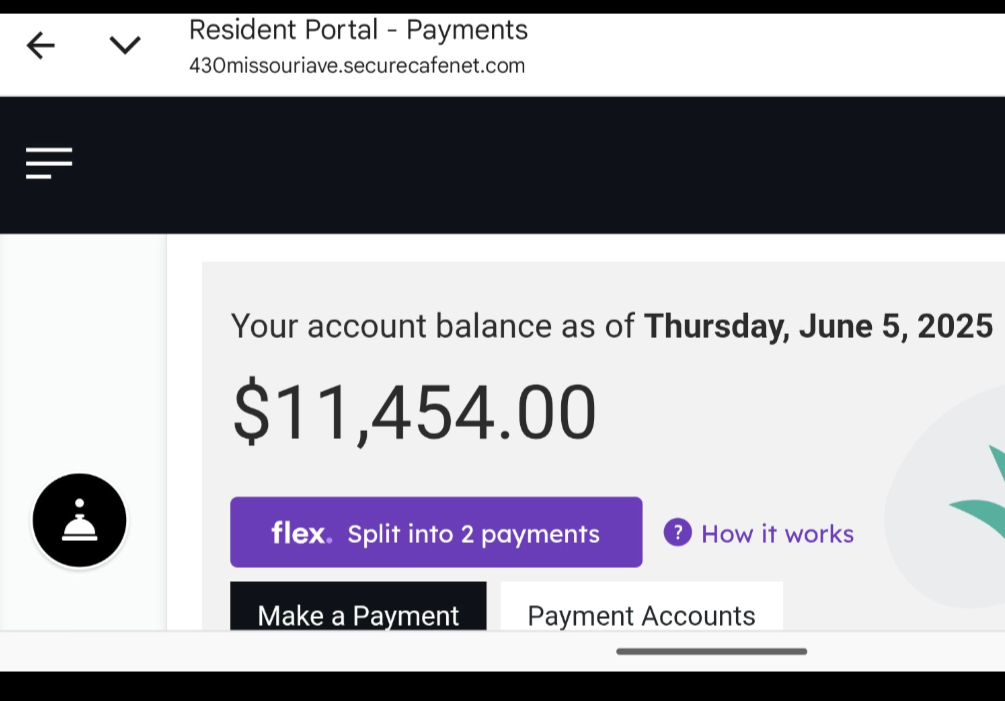
Task: Tap the back arrow in the browser bar
Action: pos(40,45)
